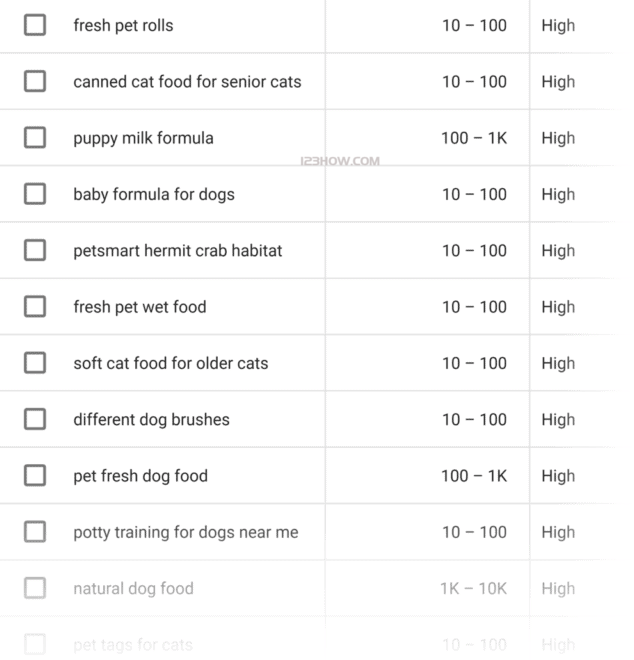Select the natural dog food checkbox
Screen dimensions: 634x660
(x=35, y=588)
